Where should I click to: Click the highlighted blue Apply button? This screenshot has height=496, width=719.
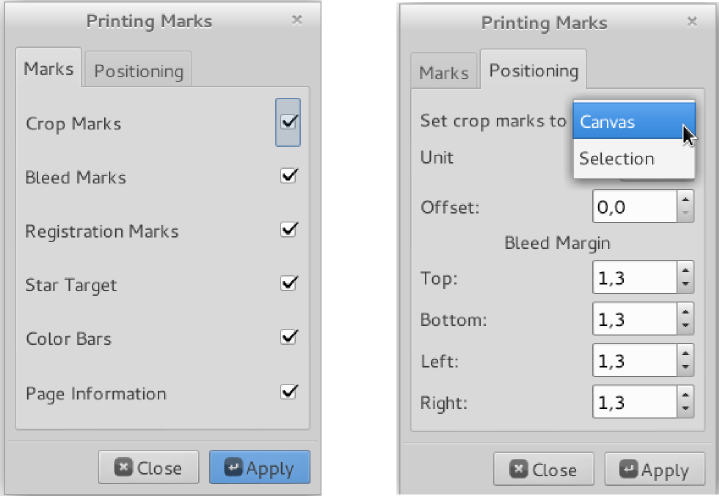tap(259, 468)
